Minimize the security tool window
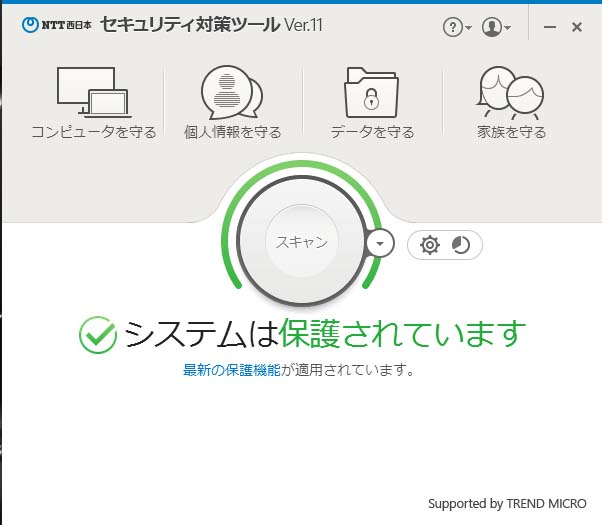 (x=550, y=27)
